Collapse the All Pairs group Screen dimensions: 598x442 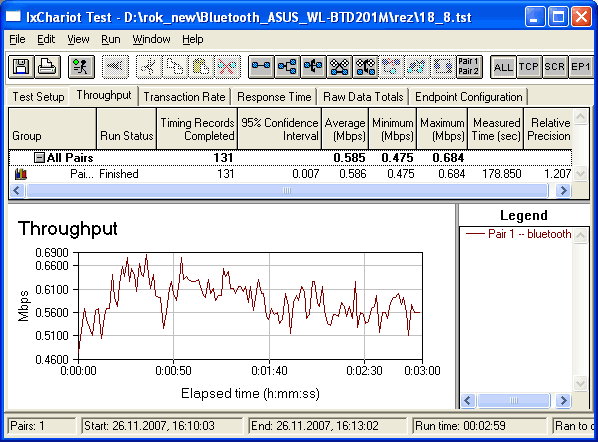pos(39,158)
